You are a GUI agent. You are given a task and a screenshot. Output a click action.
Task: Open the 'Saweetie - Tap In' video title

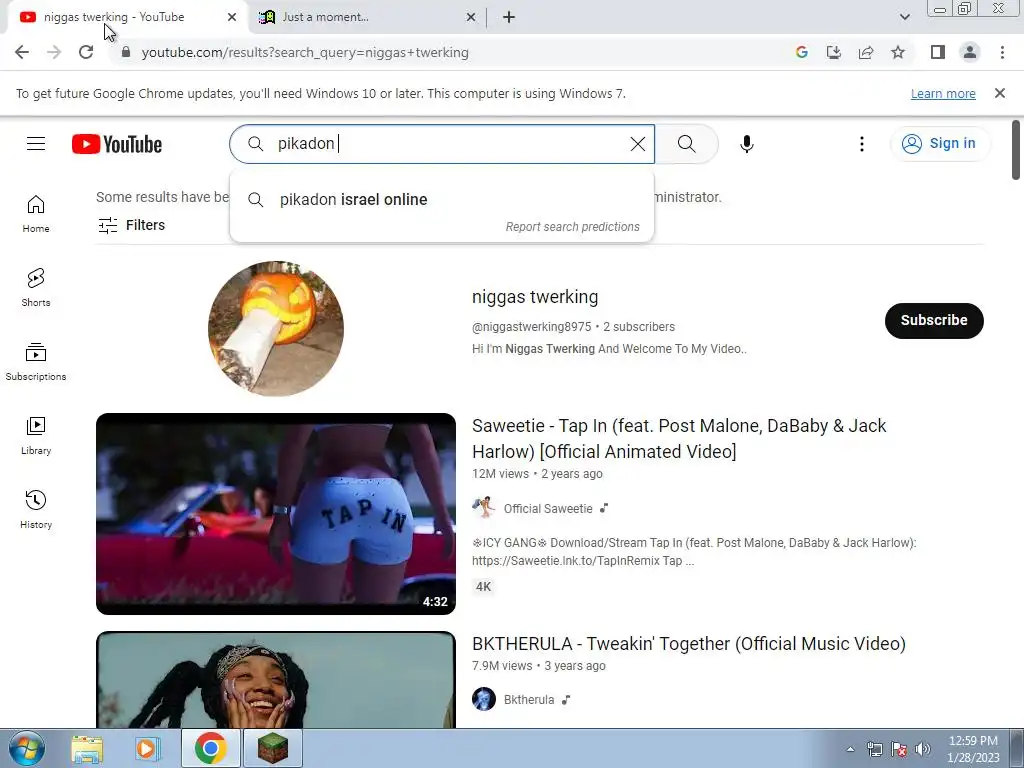click(x=679, y=439)
